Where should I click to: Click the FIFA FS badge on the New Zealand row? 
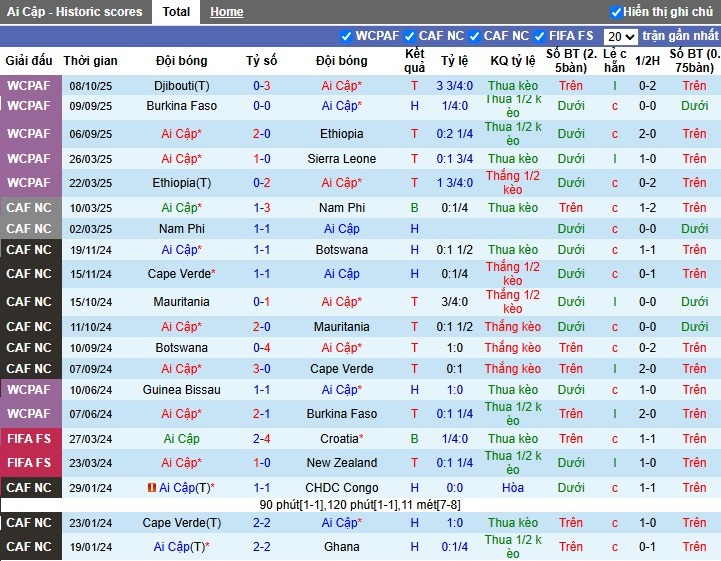coord(29,463)
